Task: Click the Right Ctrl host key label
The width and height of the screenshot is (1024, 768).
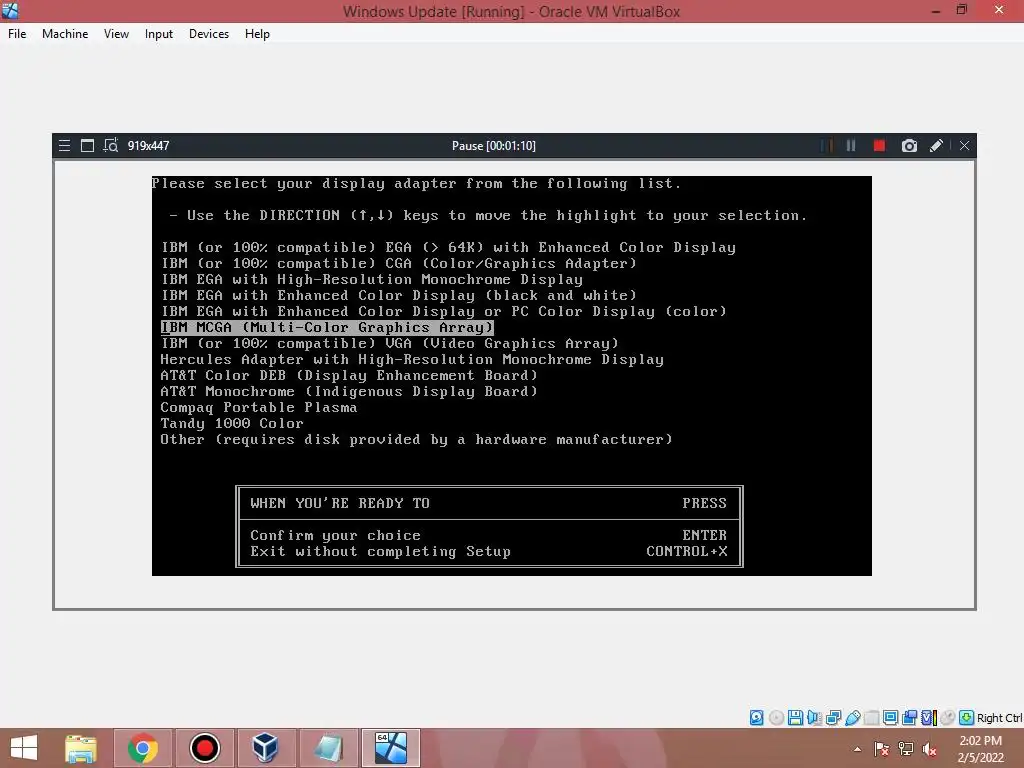Action: [x=1000, y=718]
